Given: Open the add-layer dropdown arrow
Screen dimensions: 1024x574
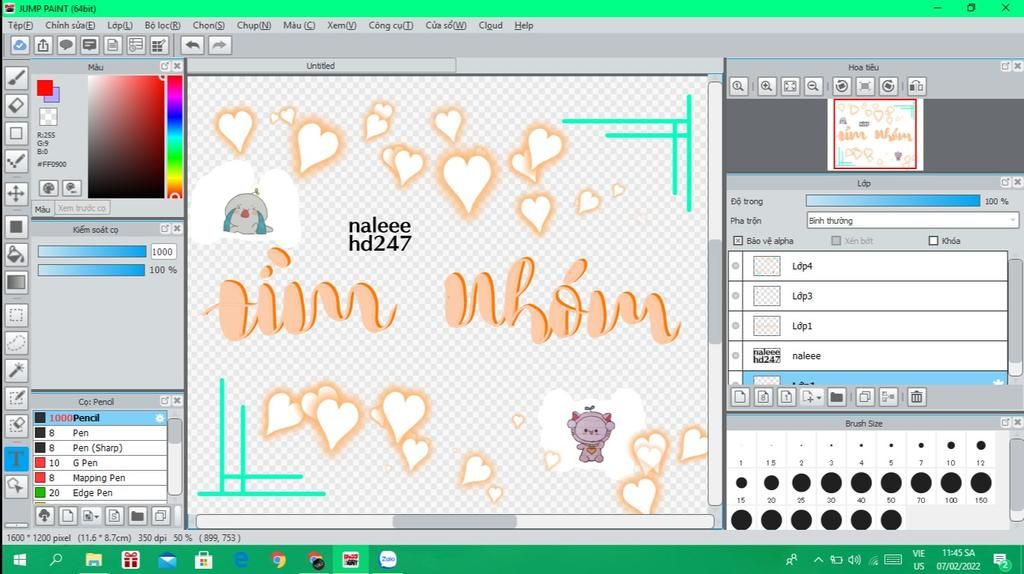Looking at the screenshot, I should 818,397.
